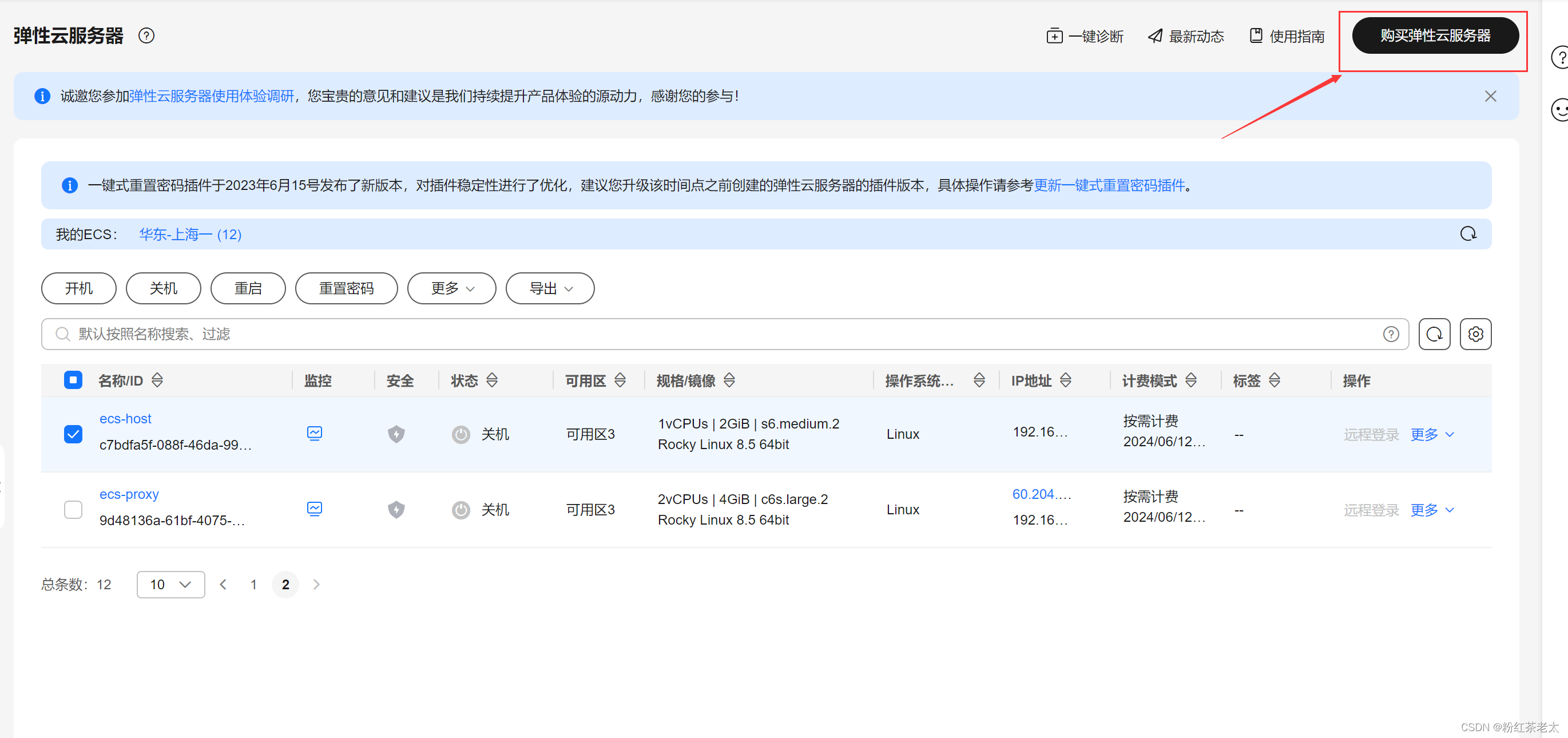Open the 弹性云服务器使用体验调研 survey link
Viewport: 1568px width, 738px height.
coord(211,96)
